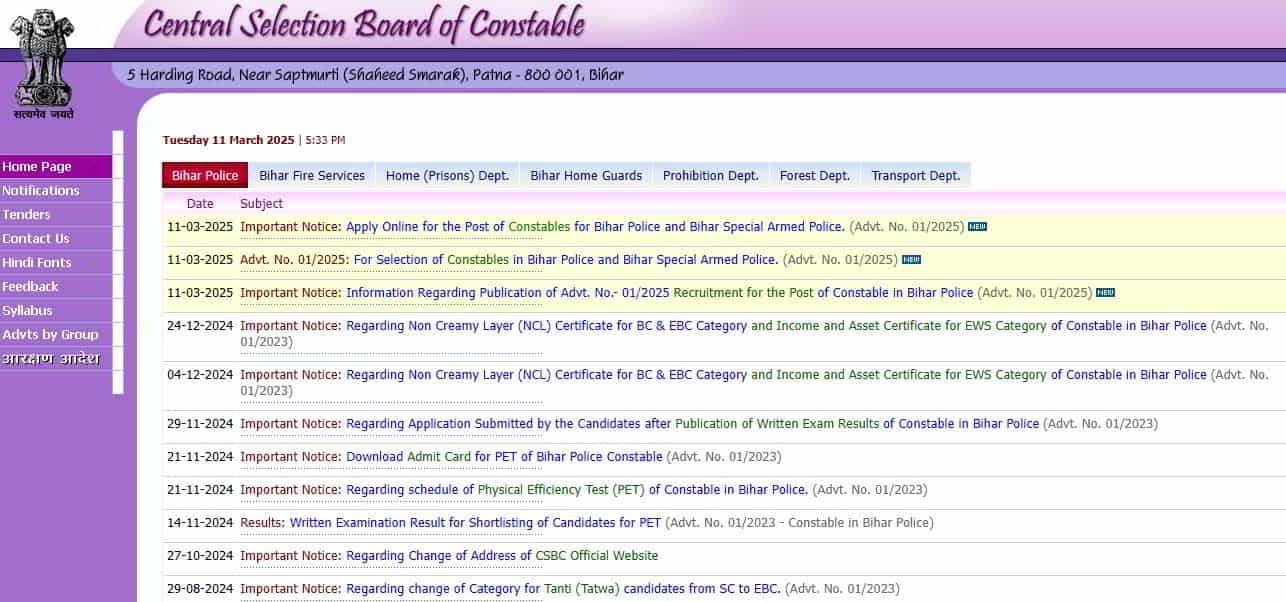Open Physical Efficiency Test schedule notice

[x=577, y=490]
